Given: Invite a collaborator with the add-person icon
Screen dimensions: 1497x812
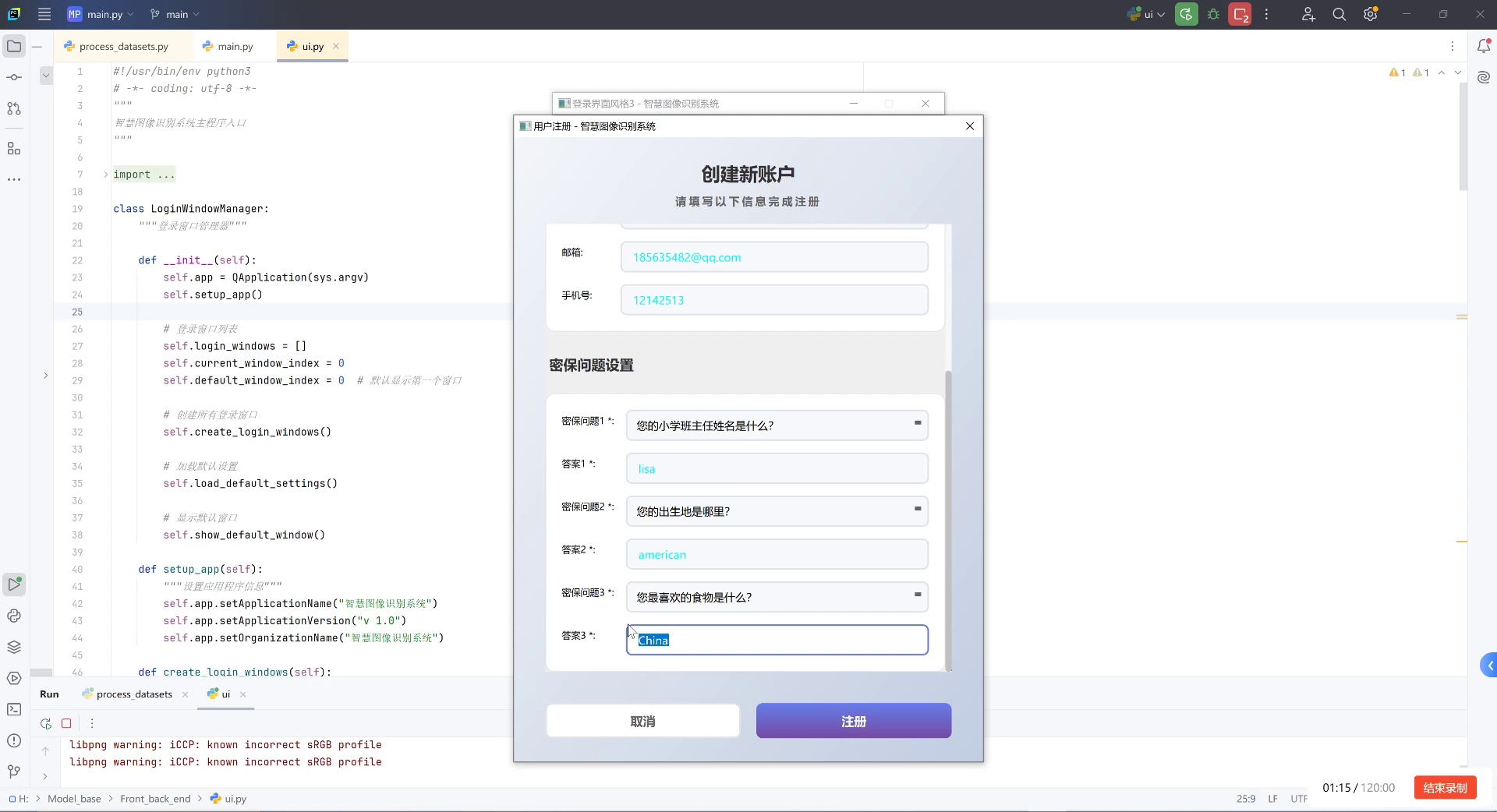Looking at the screenshot, I should click(1308, 14).
